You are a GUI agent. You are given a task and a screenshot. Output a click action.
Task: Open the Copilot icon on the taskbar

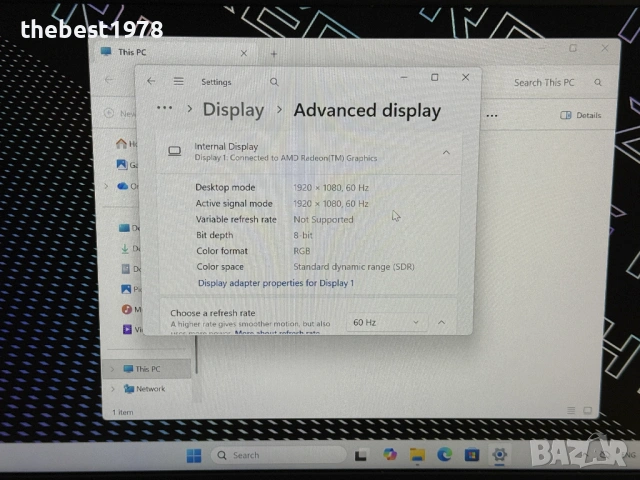click(x=390, y=455)
